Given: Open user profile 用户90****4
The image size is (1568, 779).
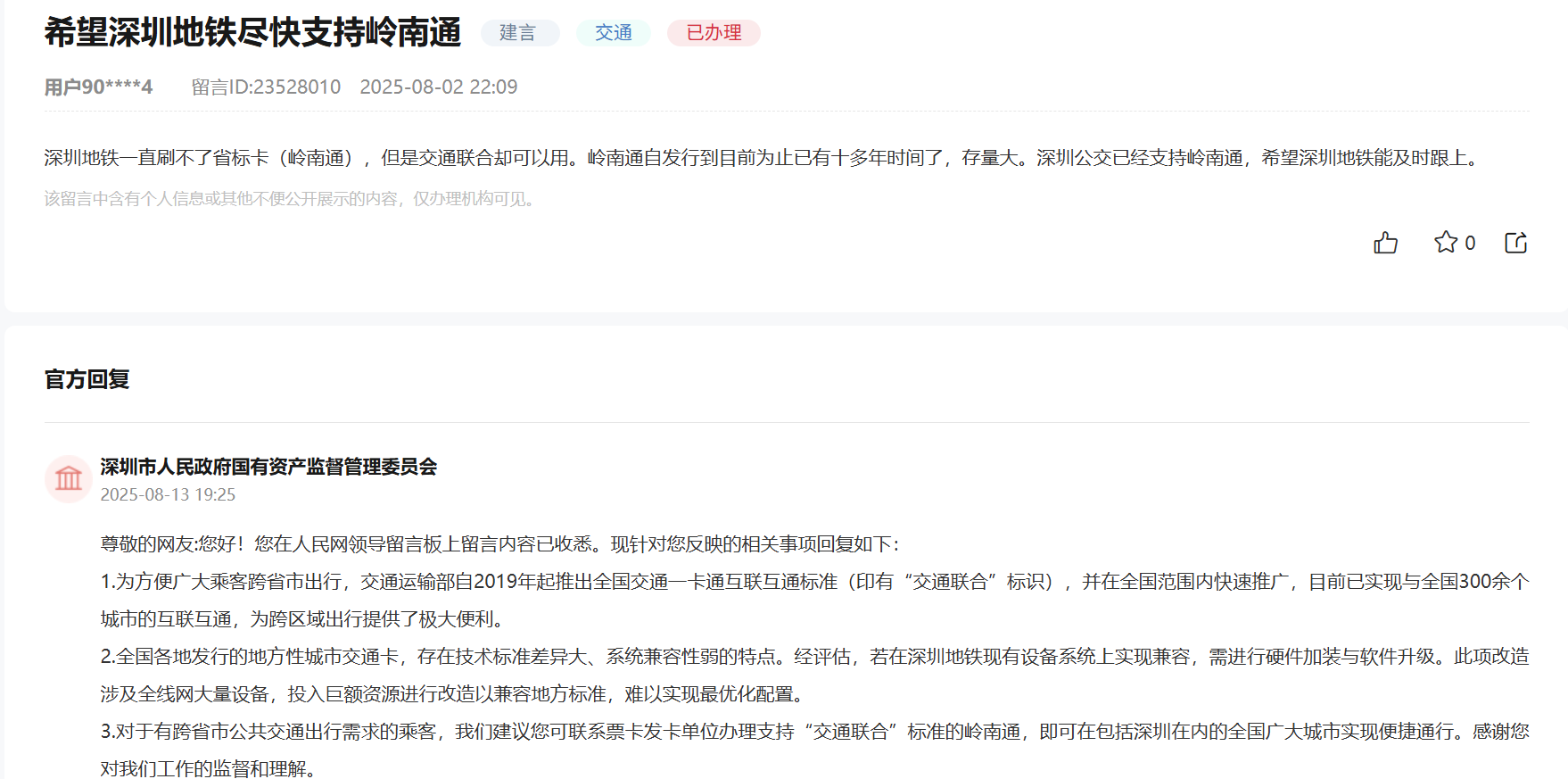Looking at the screenshot, I should pyautogui.click(x=98, y=87).
